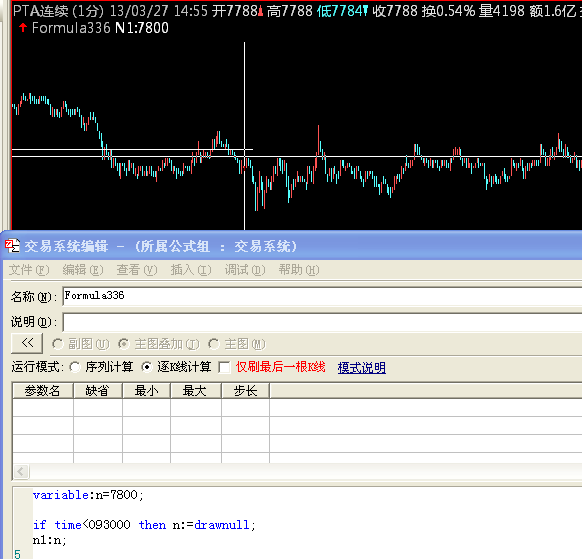Image resolution: width=582 pixels, height=559 pixels.
Task: Click the empty 说明 description field
Action: coord(322,322)
